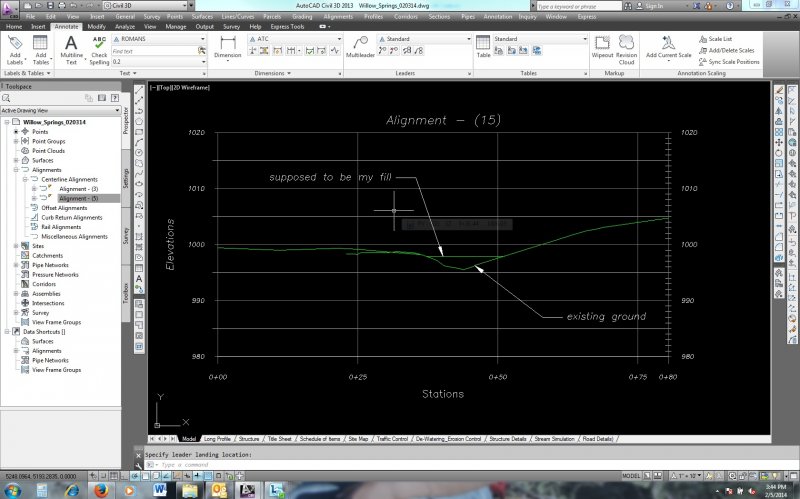This screenshot has width=800, height=499.
Task: Select Point Groups tree item
Action: (x=48, y=141)
